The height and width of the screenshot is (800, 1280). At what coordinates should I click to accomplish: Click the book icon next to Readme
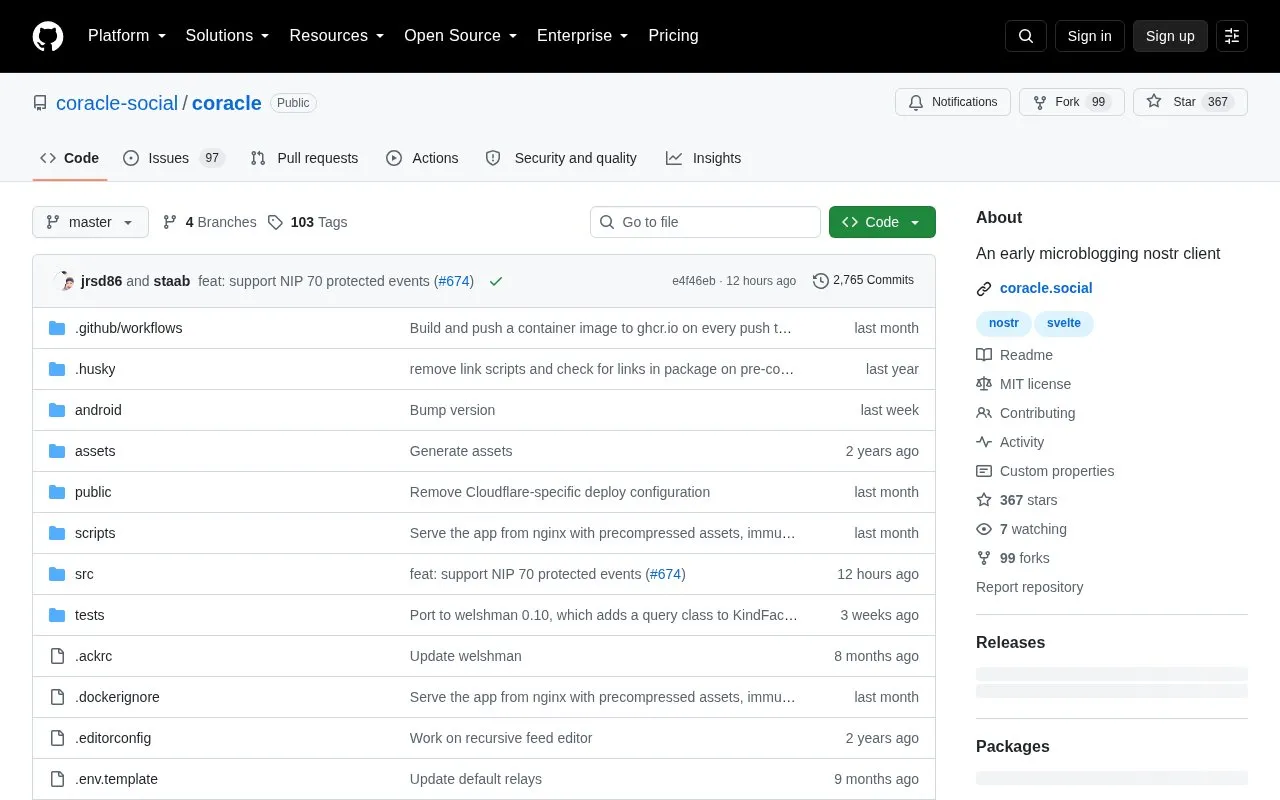[x=984, y=355]
